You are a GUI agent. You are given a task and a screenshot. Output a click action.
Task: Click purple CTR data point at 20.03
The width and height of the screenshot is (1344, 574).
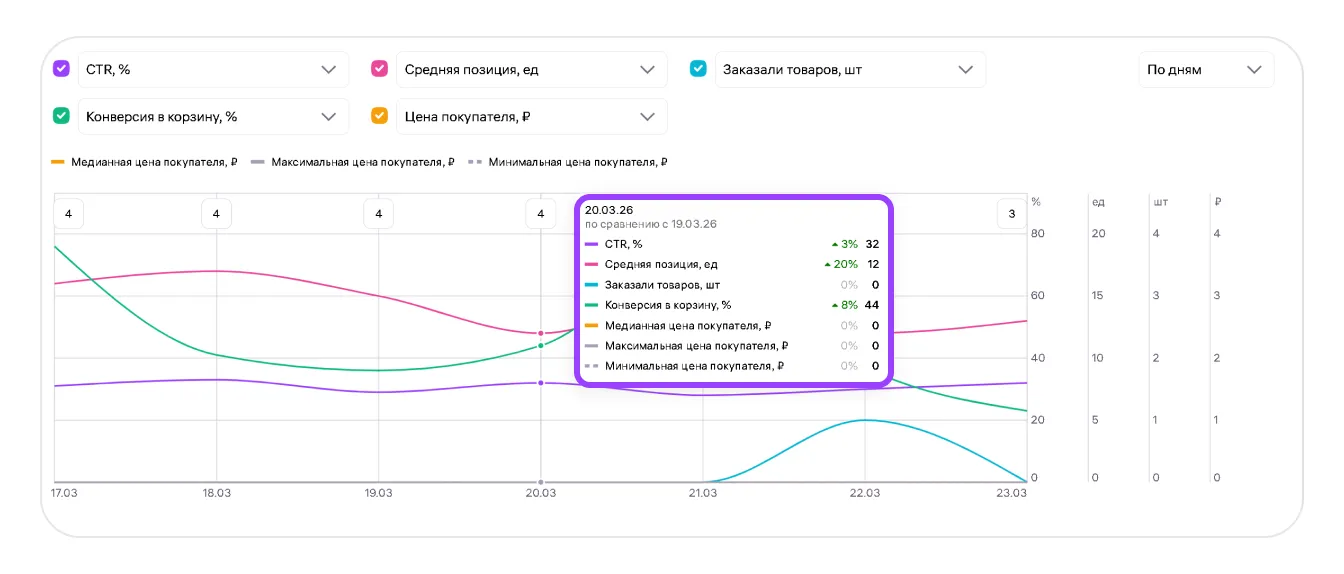tap(541, 383)
